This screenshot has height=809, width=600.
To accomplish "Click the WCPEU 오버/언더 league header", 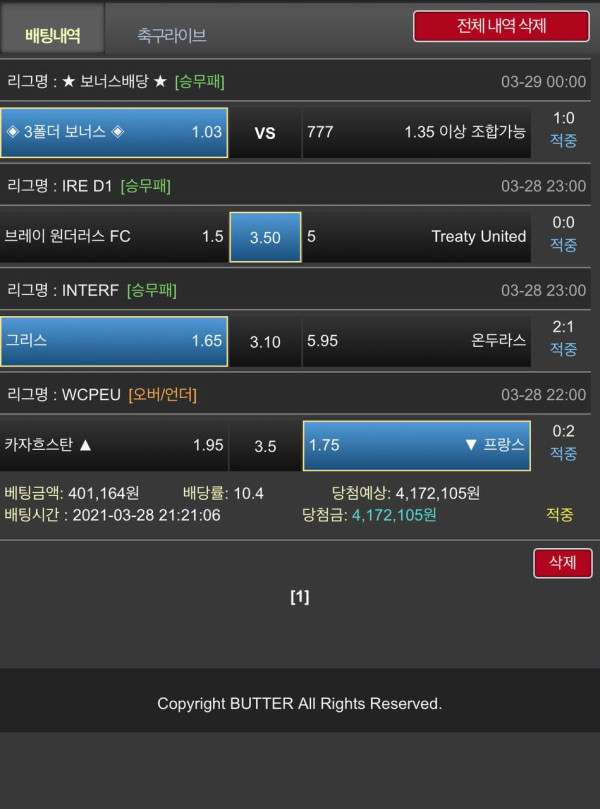I will click(x=295, y=395).
